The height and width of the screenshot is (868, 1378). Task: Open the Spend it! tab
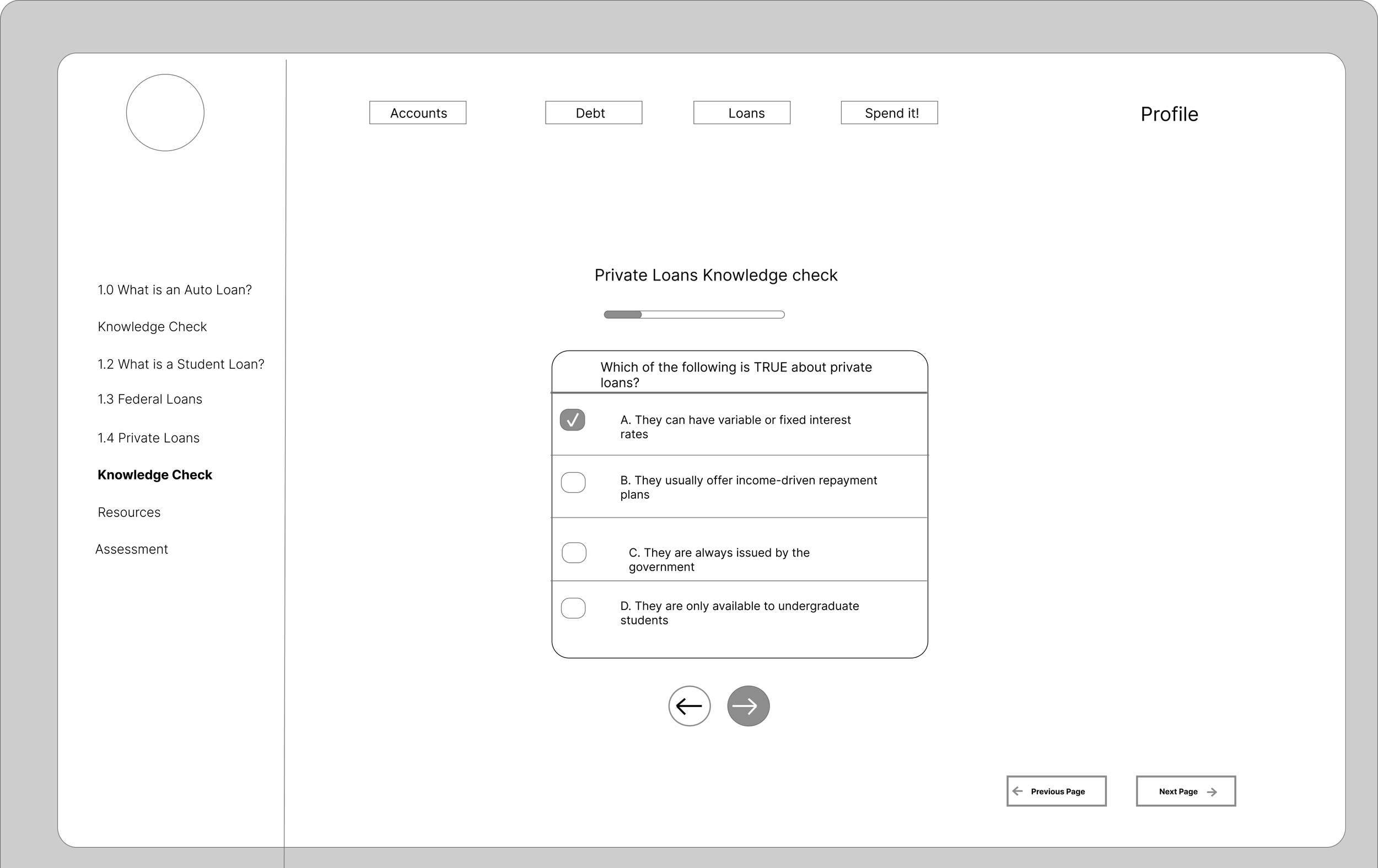[x=889, y=113]
